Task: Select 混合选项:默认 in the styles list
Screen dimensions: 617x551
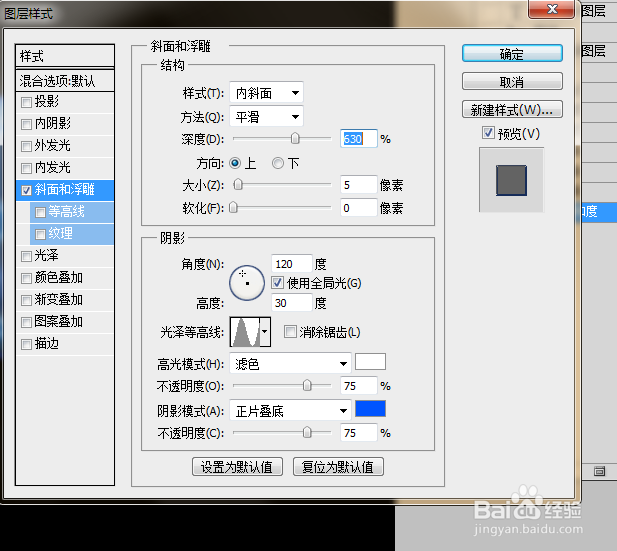Action: [65, 81]
